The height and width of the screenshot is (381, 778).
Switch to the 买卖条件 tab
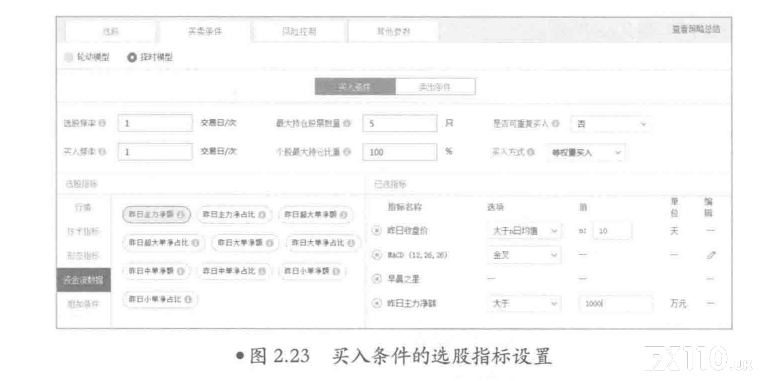[204, 31]
